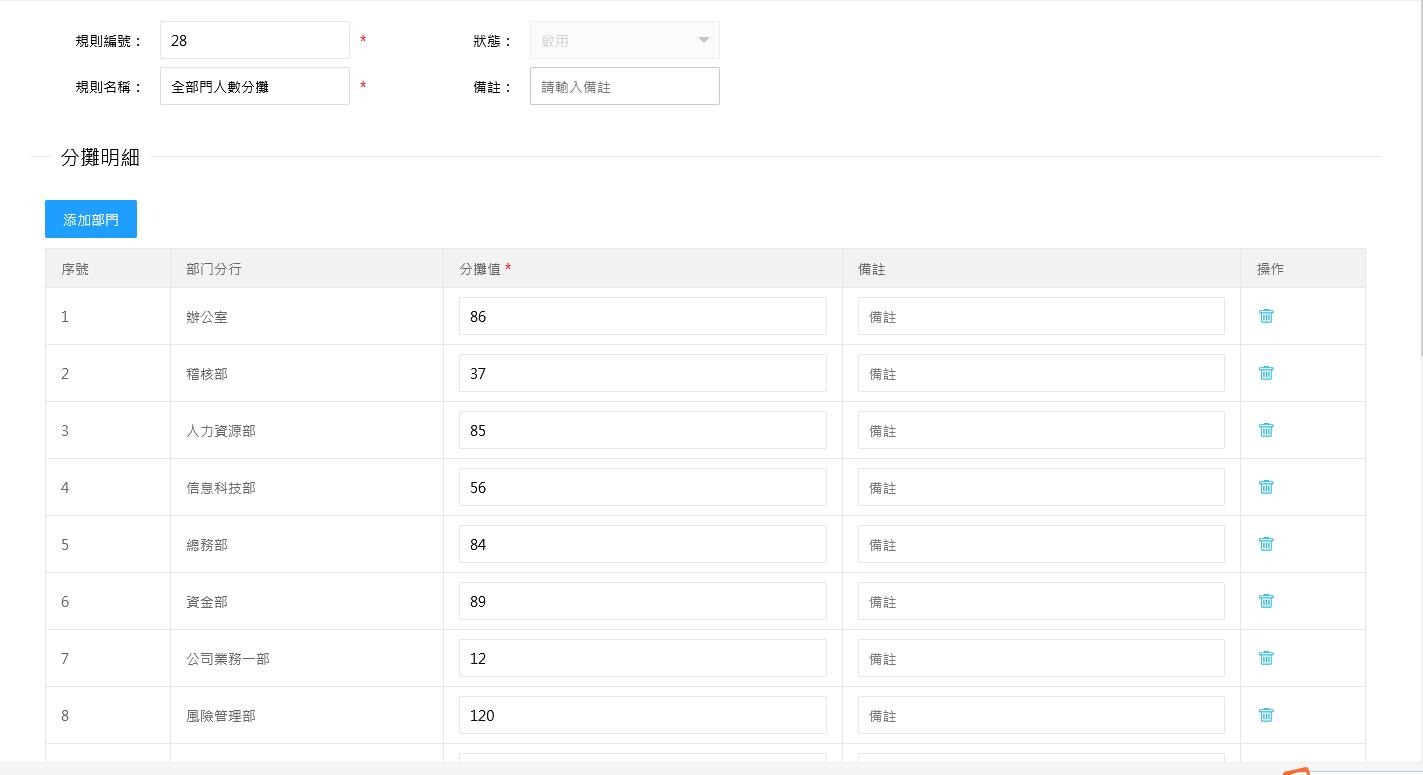Click the 添加部門 button
Image resolution: width=1423 pixels, height=775 pixels.
point(91,219)
